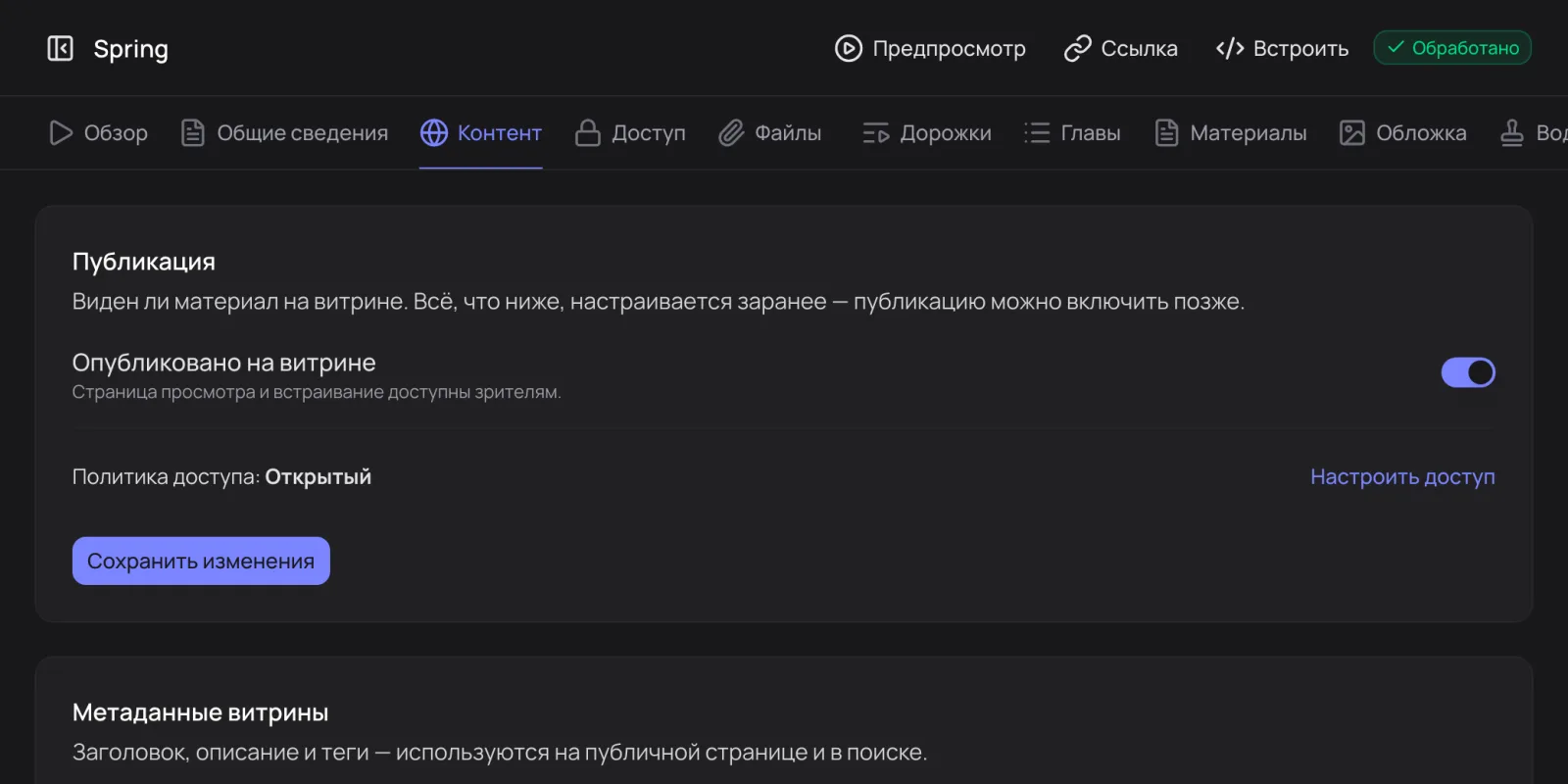Click the Встроить button label

(1301, 48)
